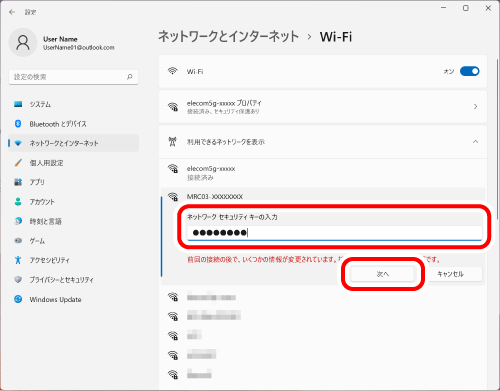
Task: Open ゲーム settings category
Action: click(73, 241)
